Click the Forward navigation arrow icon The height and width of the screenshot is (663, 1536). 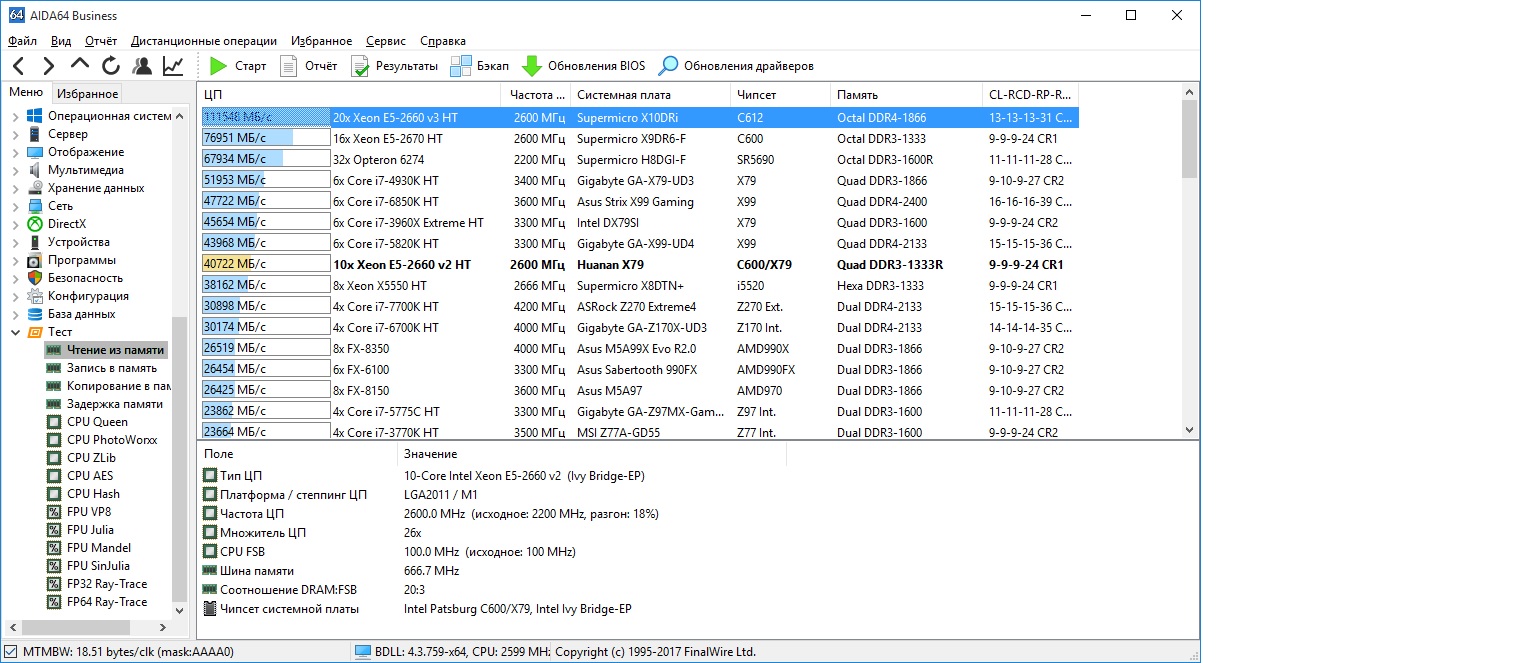pyautogui.click(x=48, y=66)
